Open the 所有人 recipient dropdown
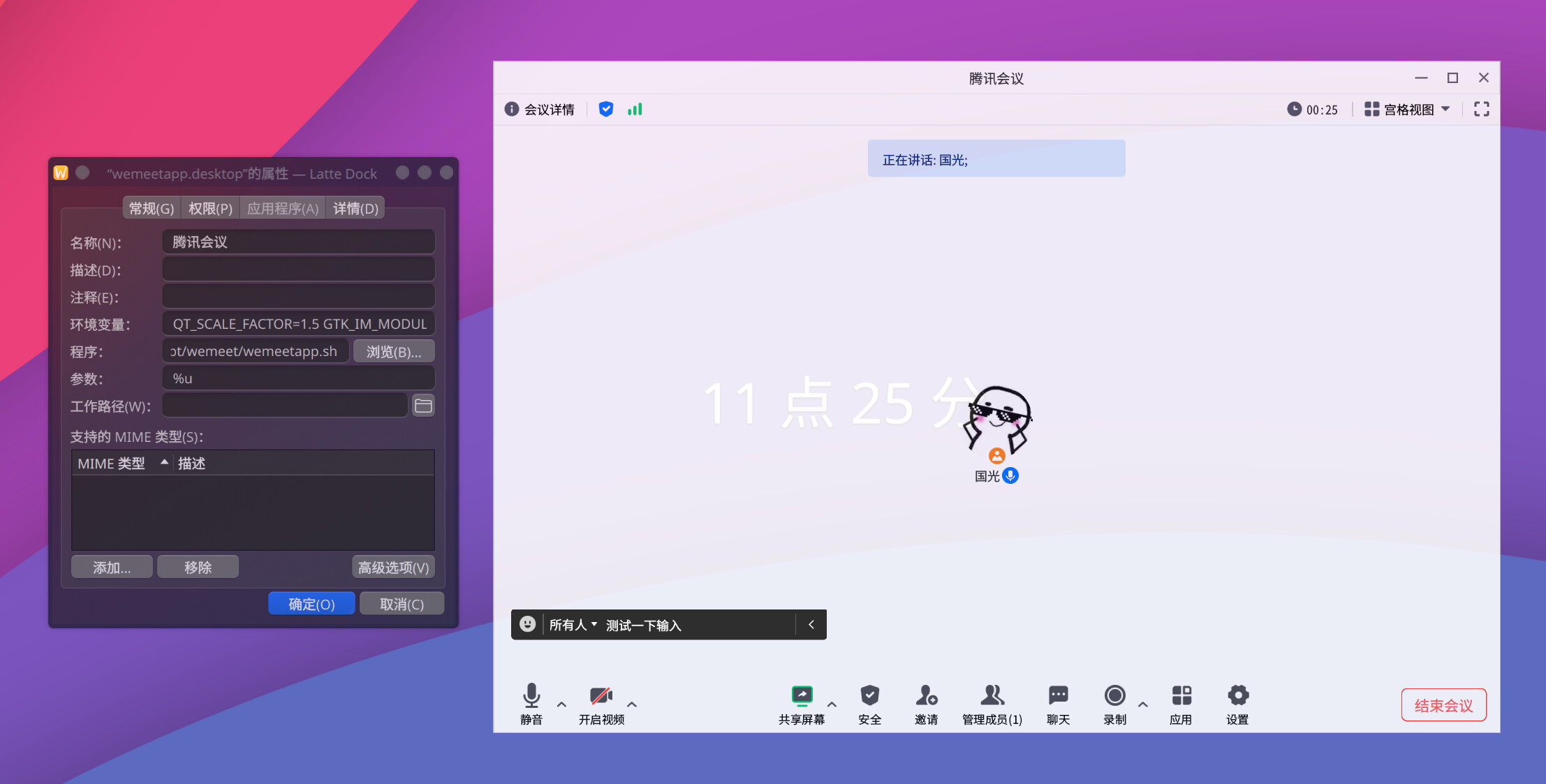This screenshot has width=1546, height=784. click(573, 625)
